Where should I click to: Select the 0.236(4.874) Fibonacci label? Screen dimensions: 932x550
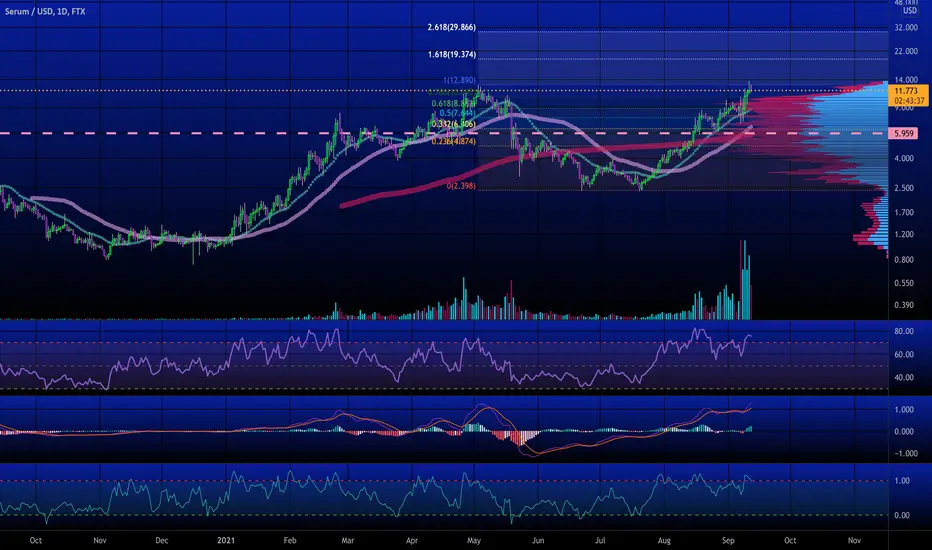pos(454,142)
